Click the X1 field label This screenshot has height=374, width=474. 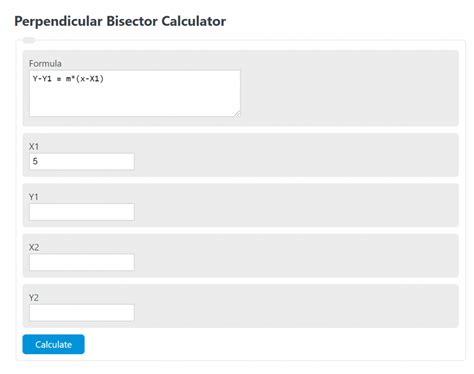34,146
